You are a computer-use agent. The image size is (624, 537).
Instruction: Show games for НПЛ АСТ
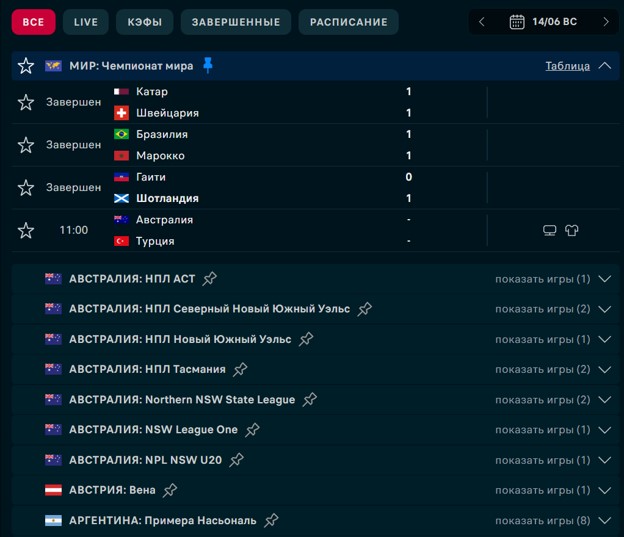pos(542,279)
